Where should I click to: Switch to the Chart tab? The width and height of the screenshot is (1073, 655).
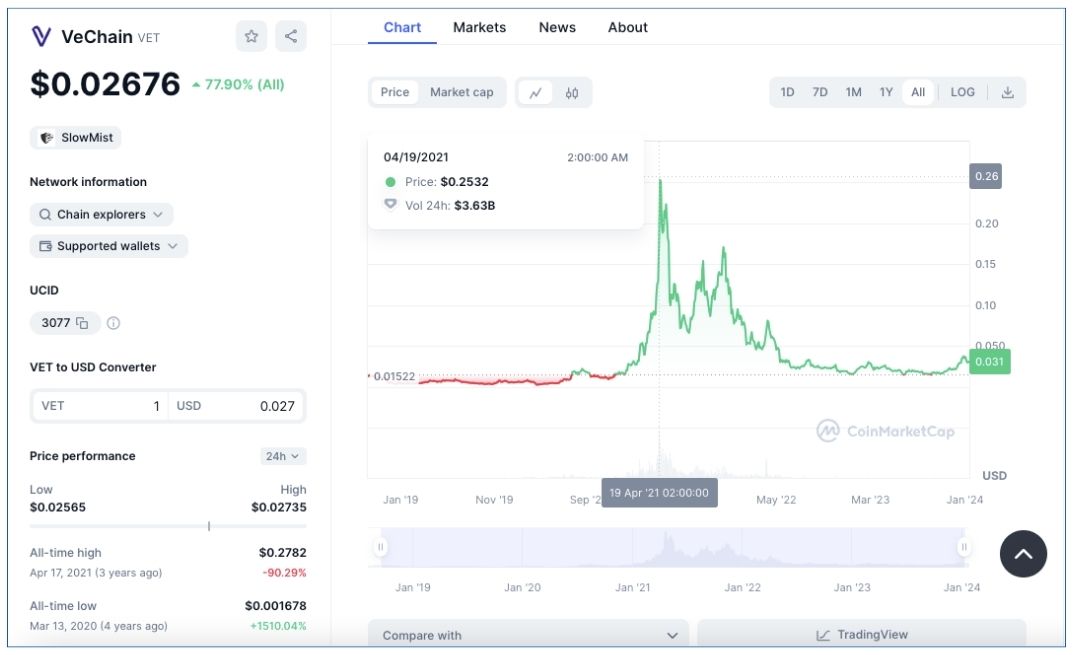[x=402, y=27]
